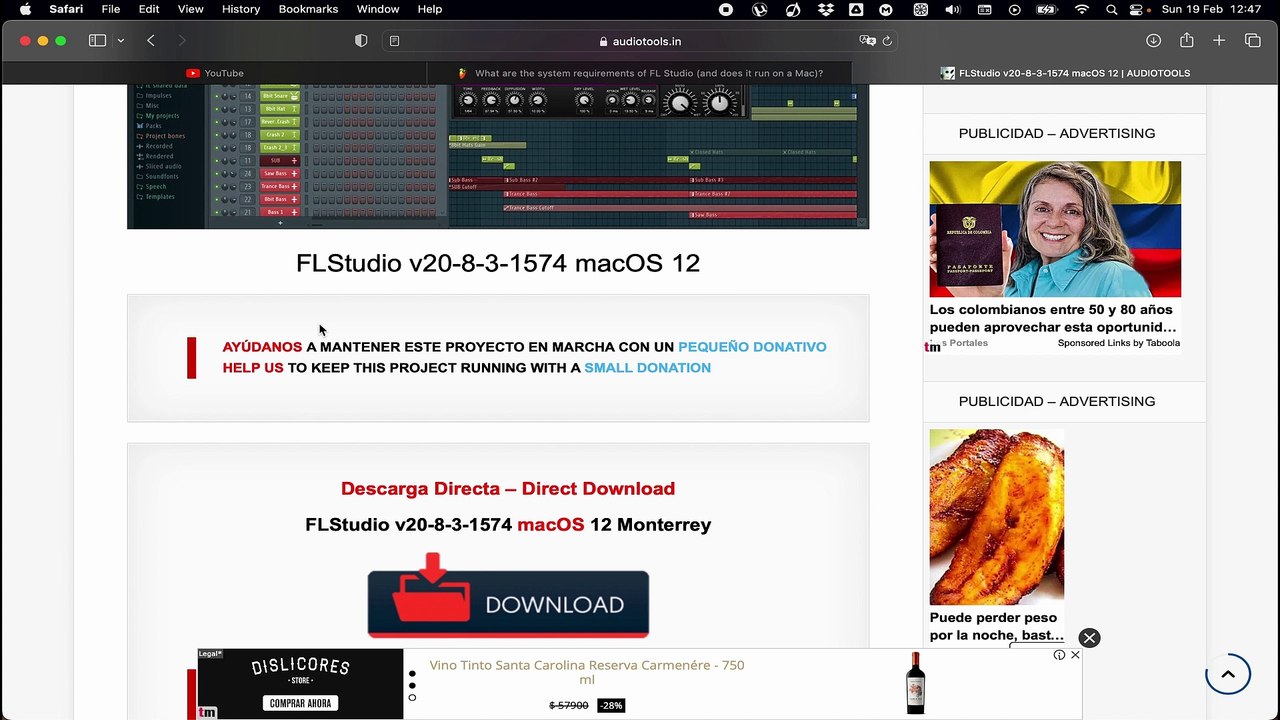Click the red DOWNLOAD button
The height and width of the screenshot is (720, 1280).
[x=508, y=595]
